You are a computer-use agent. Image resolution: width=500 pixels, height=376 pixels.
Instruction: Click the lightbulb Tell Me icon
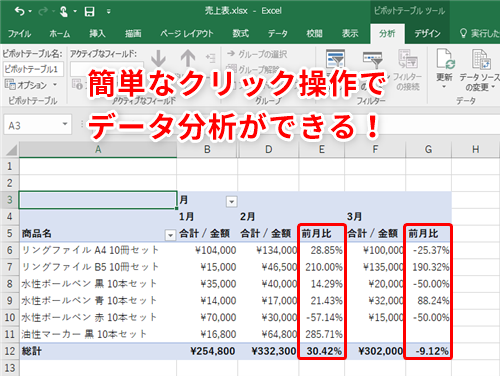point(463,33)
